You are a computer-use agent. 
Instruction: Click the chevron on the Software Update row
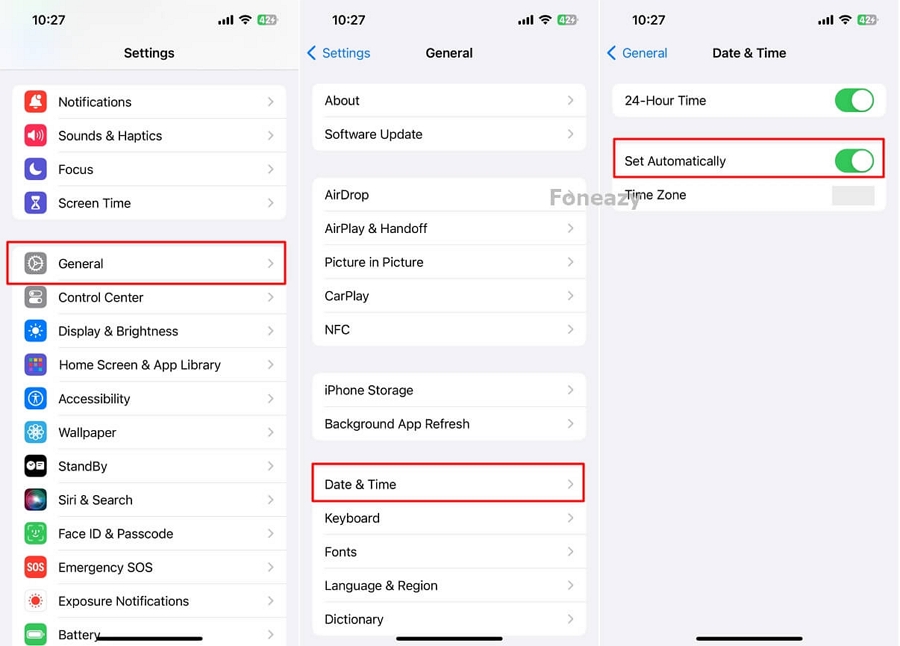(571, 134)
